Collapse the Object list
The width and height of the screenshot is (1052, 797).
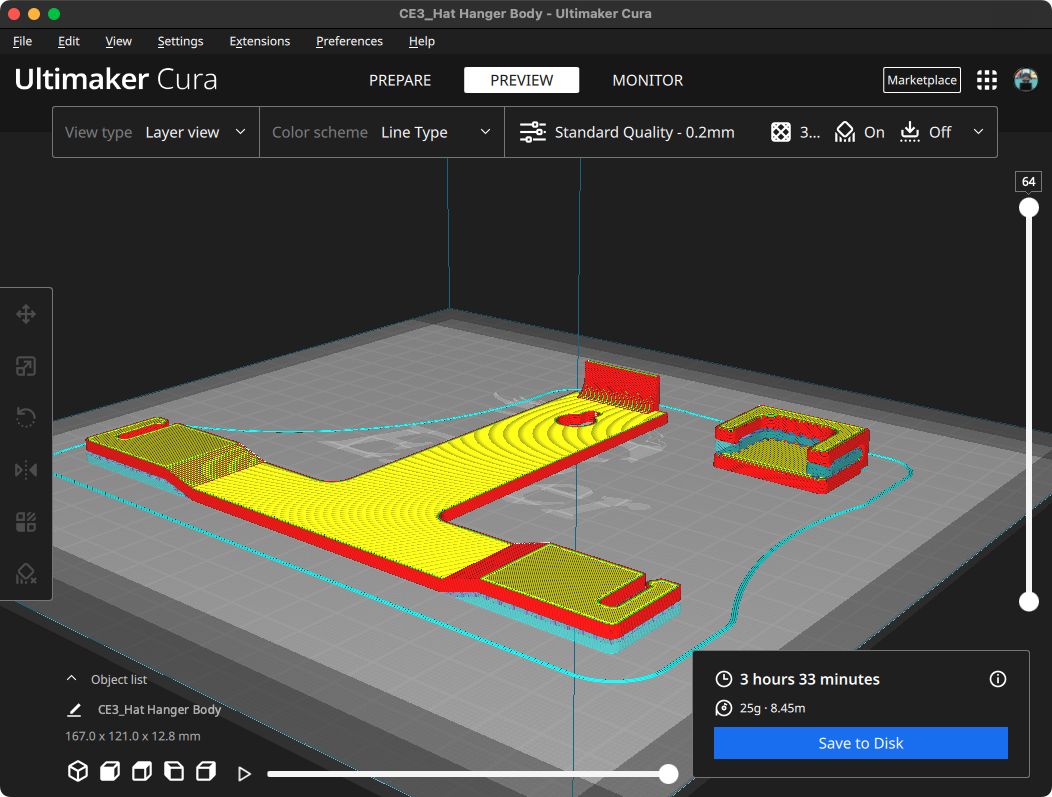pyautogui.click(x=71, y=679)
